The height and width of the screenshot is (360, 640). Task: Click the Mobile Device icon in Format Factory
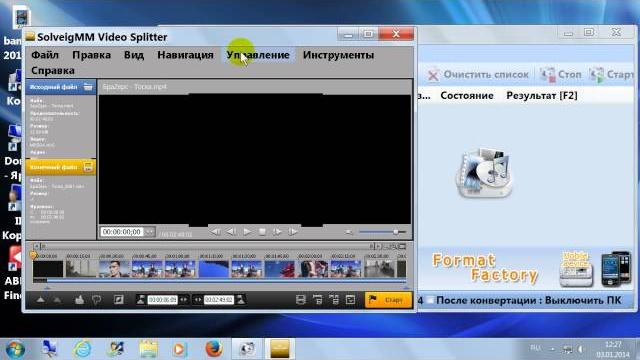576,269
